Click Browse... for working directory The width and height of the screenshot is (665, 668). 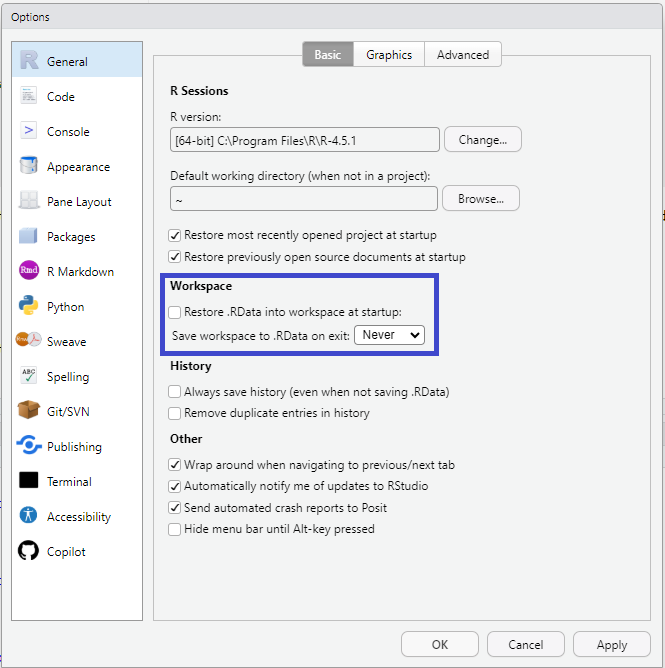481,198
